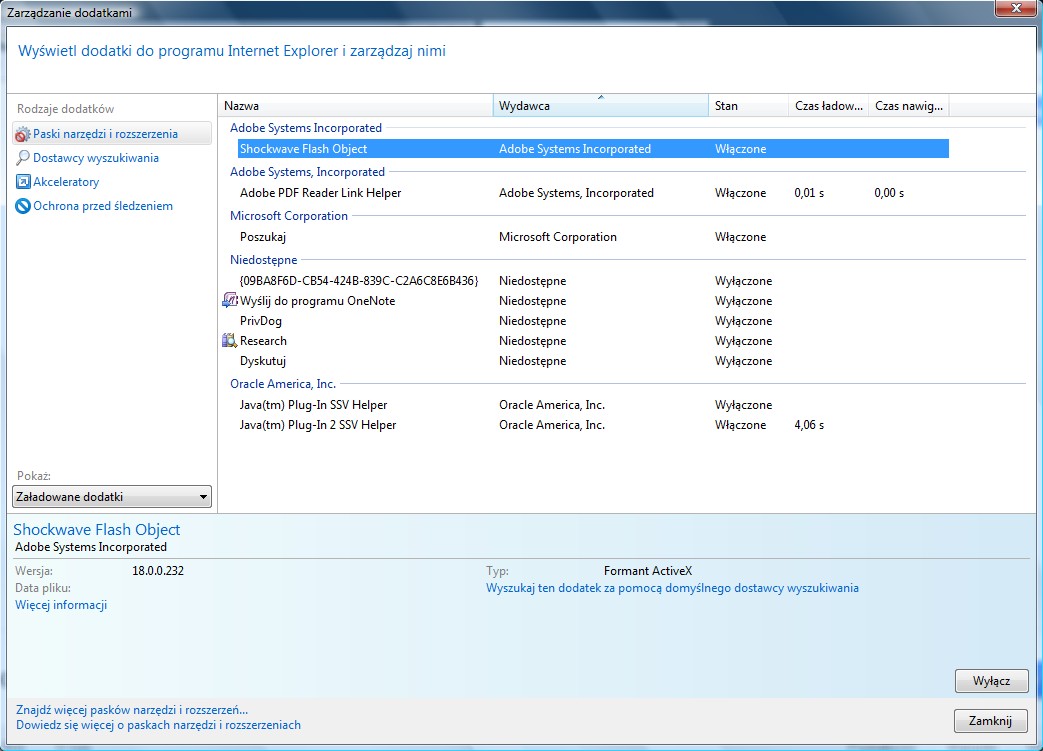Select the Dyskutuj add-on row
The width and height of the screenshot is (1043, 751).
(593, 361)
